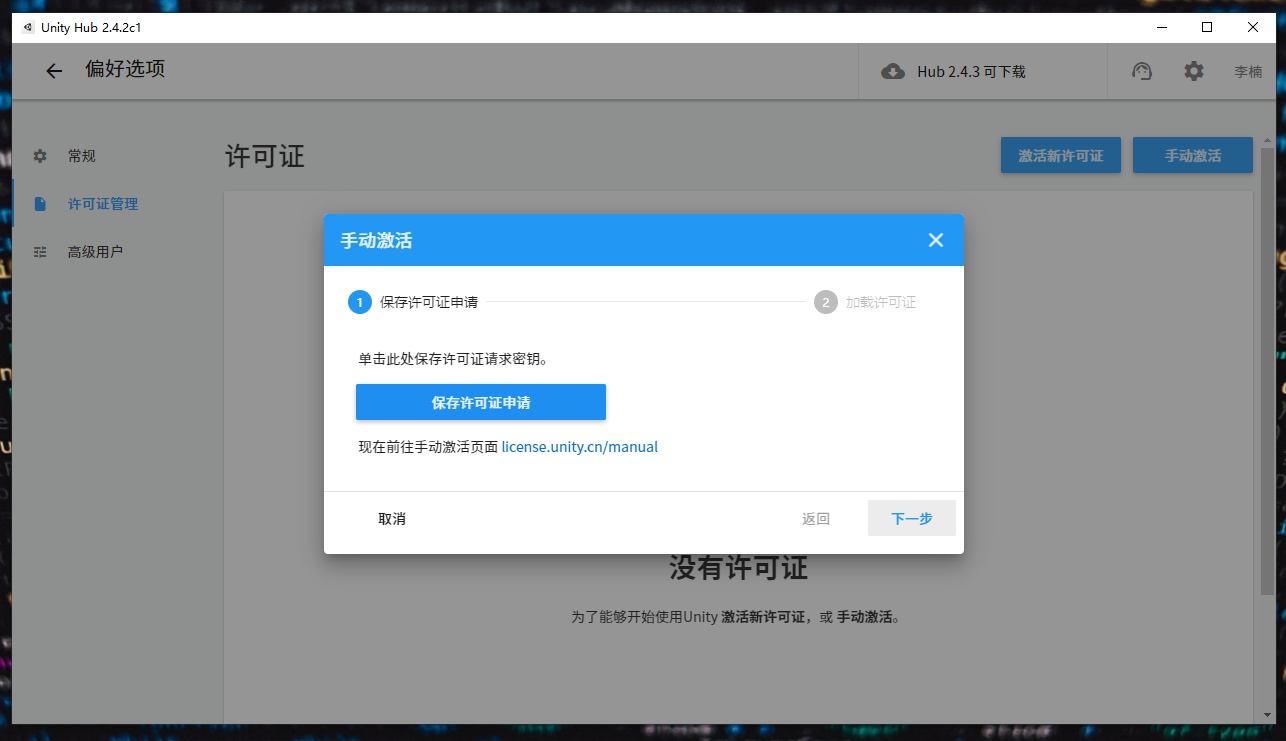Click the 返回 button in the dialog
Viewport: 1286px width, 741px height.
tap(816, 519)
